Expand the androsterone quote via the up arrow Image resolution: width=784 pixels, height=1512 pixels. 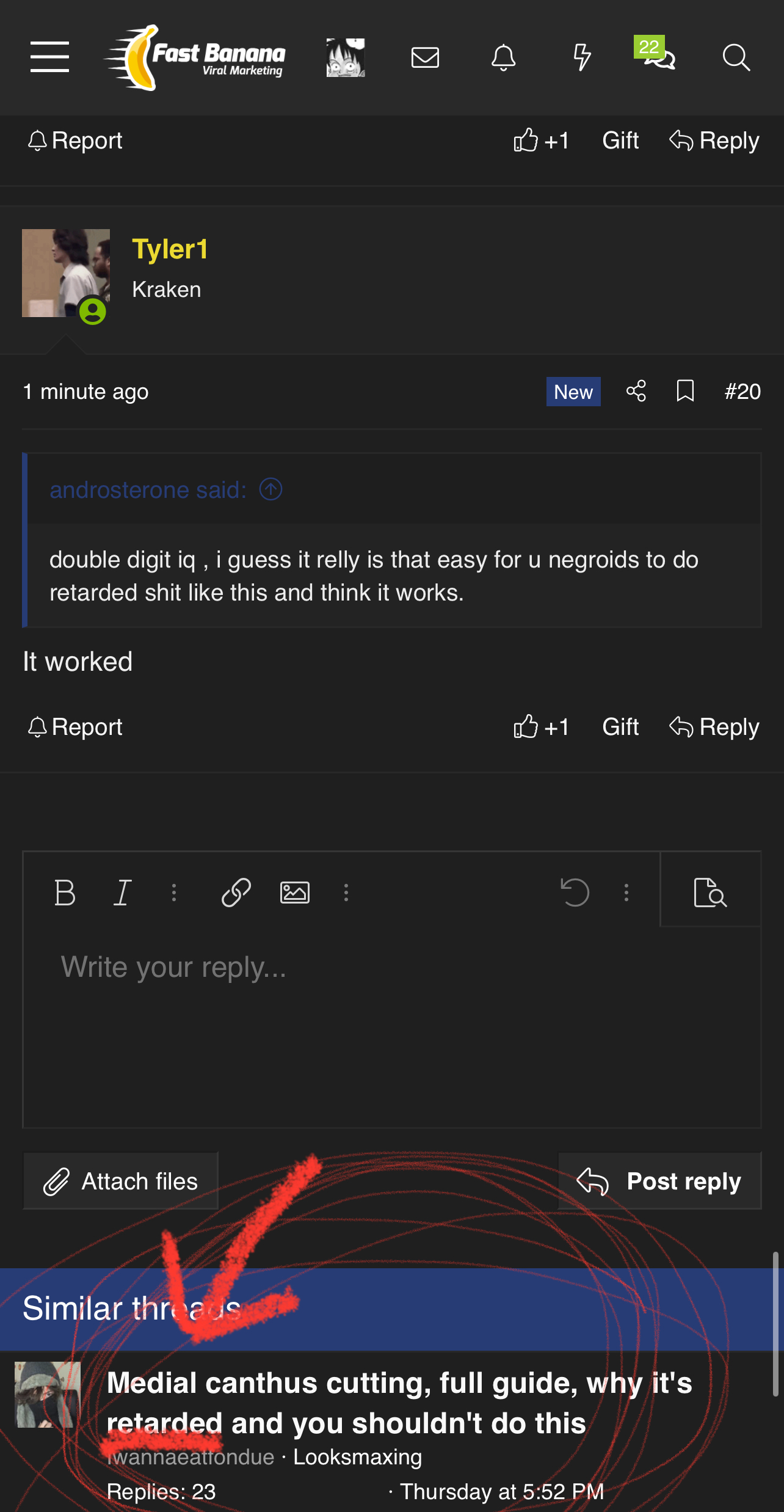click(270, 489)
